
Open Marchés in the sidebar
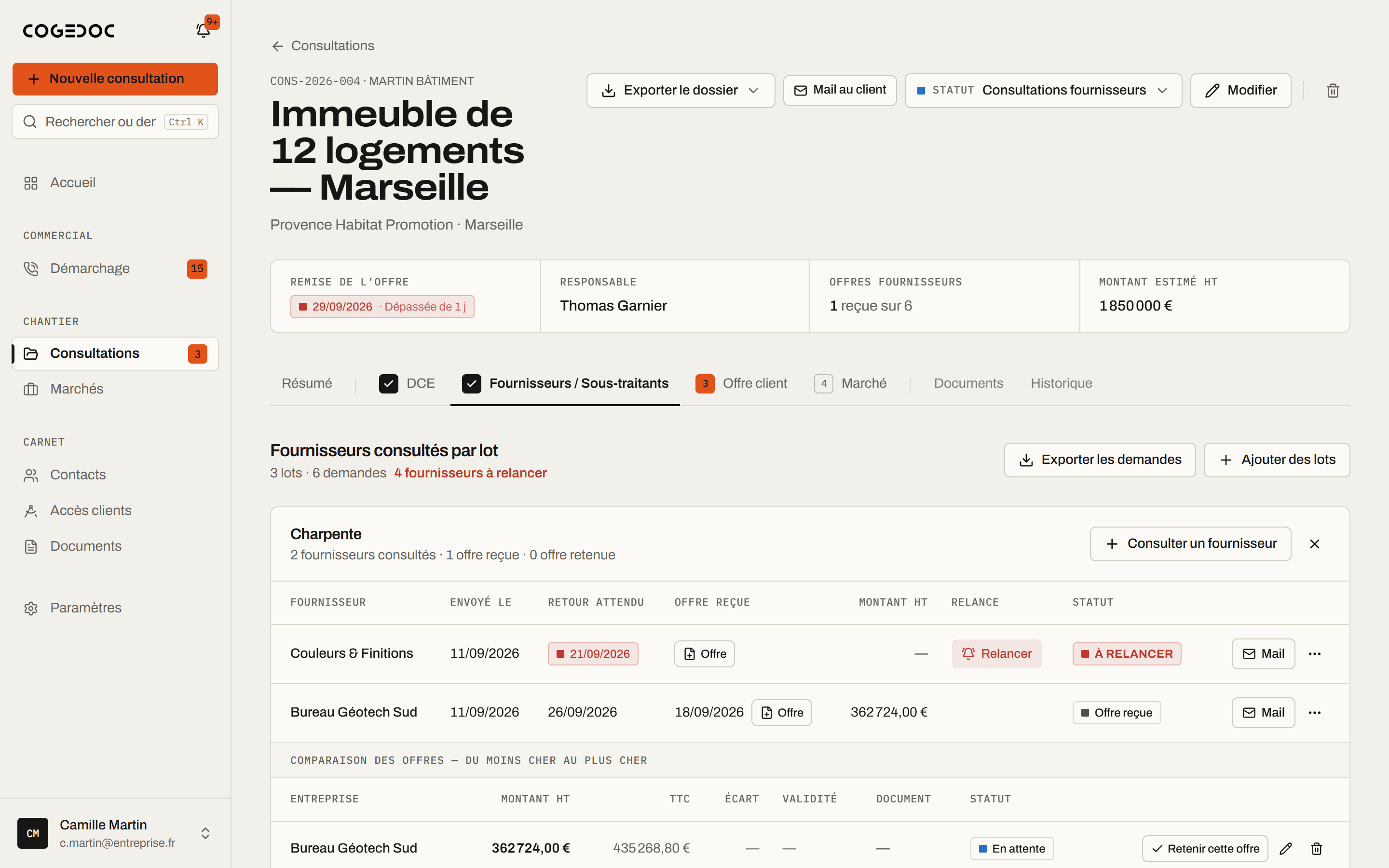pyautogui.click(x=115, y=389)
